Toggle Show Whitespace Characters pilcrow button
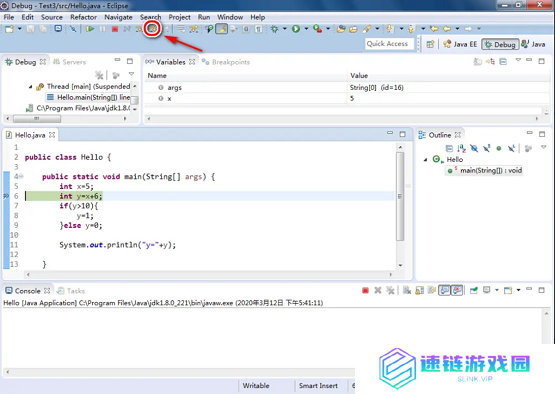 click(259, 29)
